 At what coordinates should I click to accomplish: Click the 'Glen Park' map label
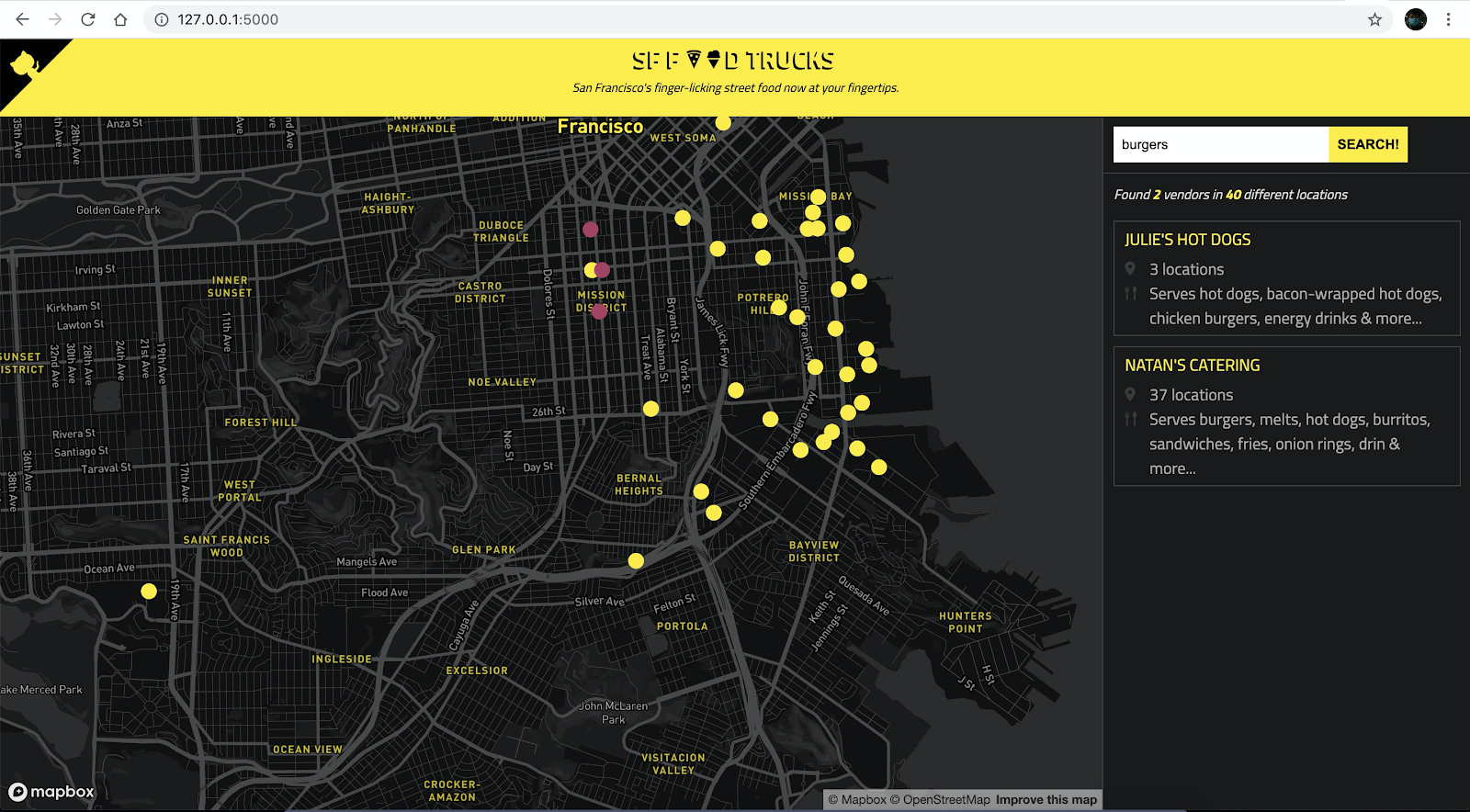point(483,550)
